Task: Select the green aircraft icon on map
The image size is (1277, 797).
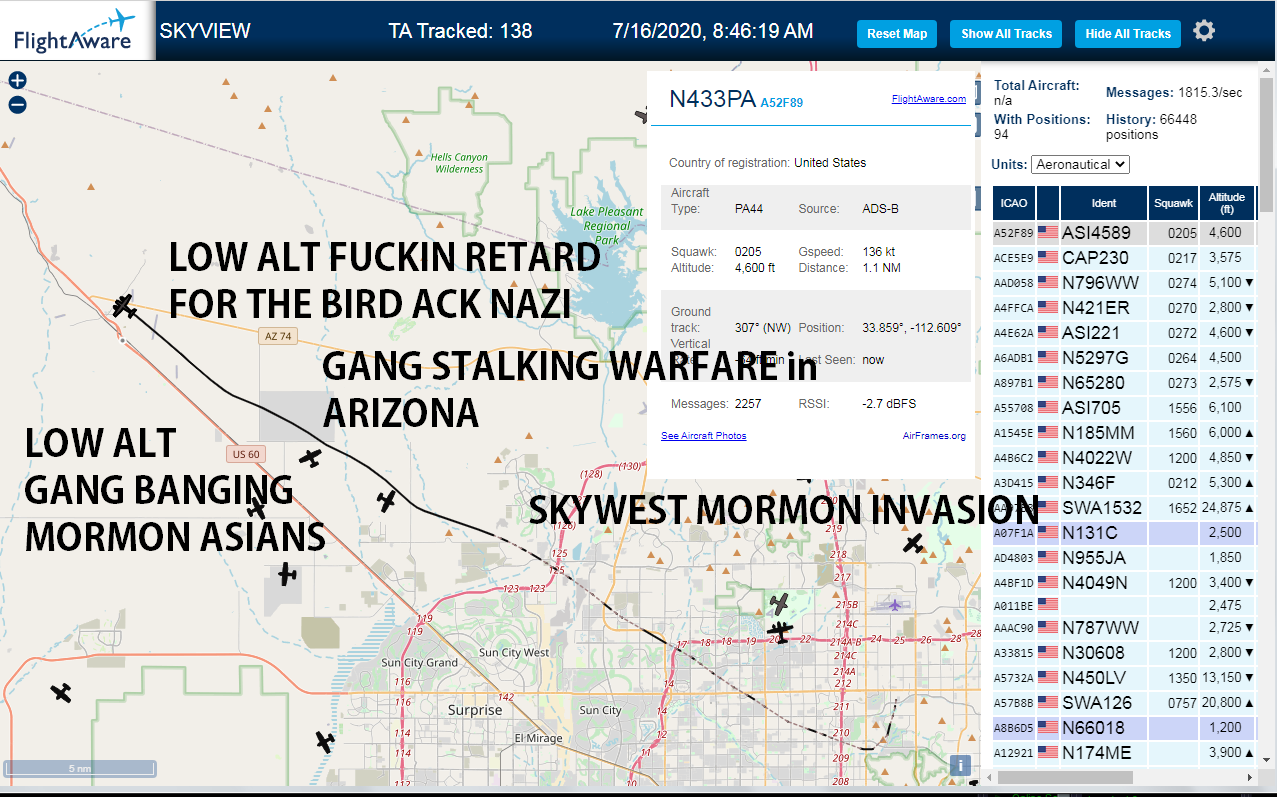Action: (780, 603)
